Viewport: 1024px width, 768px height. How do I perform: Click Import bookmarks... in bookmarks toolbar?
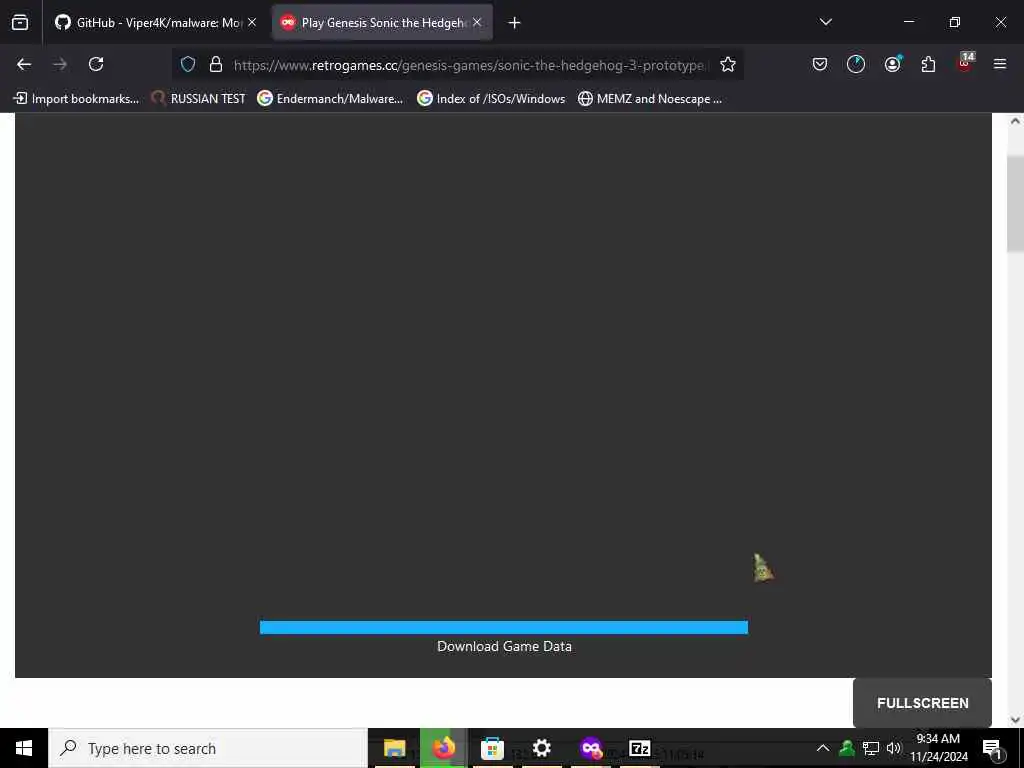76,99
